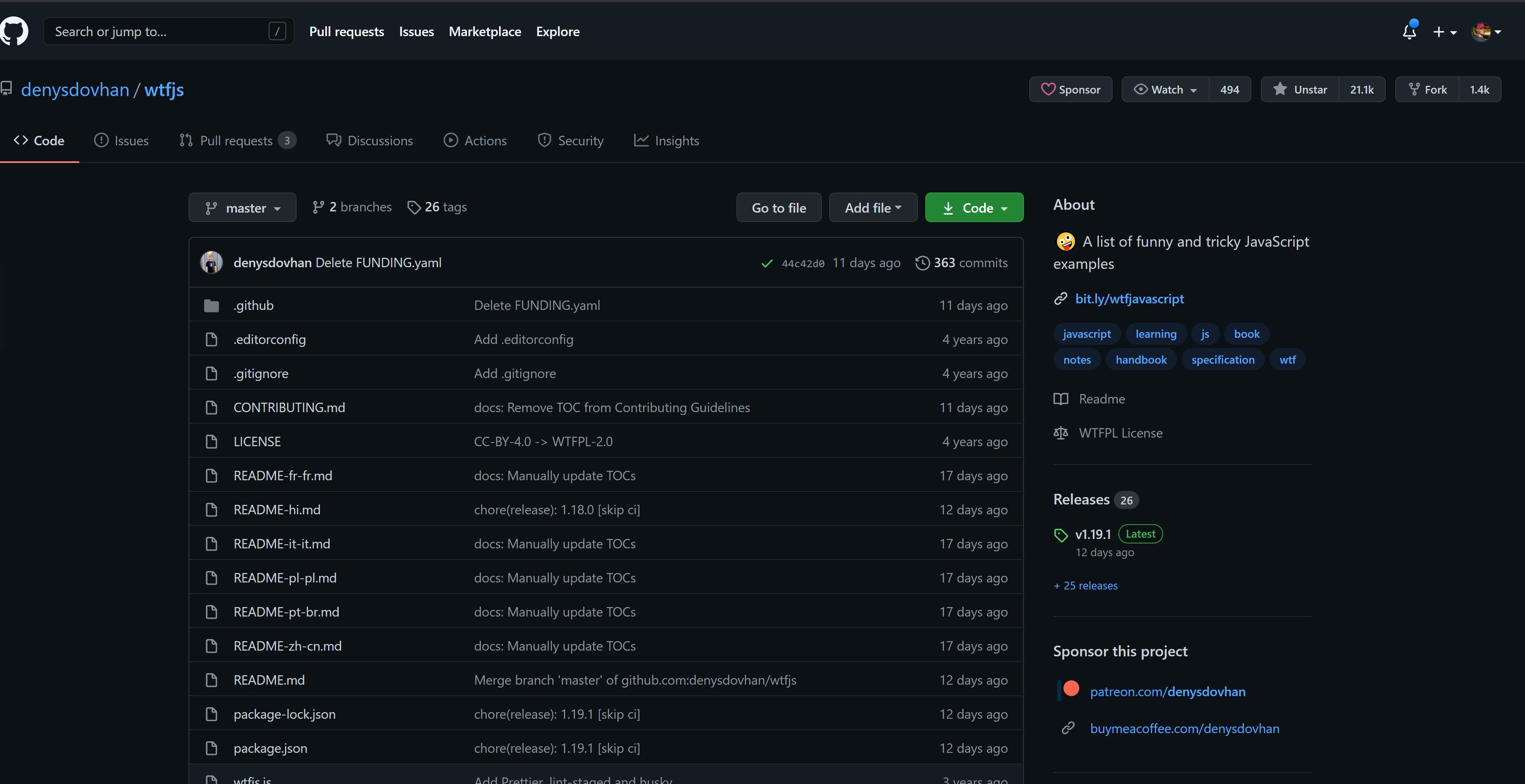The height and width of the screenshot is (784, 1525).
Task: Click the wtf topic tag
Action: click(1287, 360)
